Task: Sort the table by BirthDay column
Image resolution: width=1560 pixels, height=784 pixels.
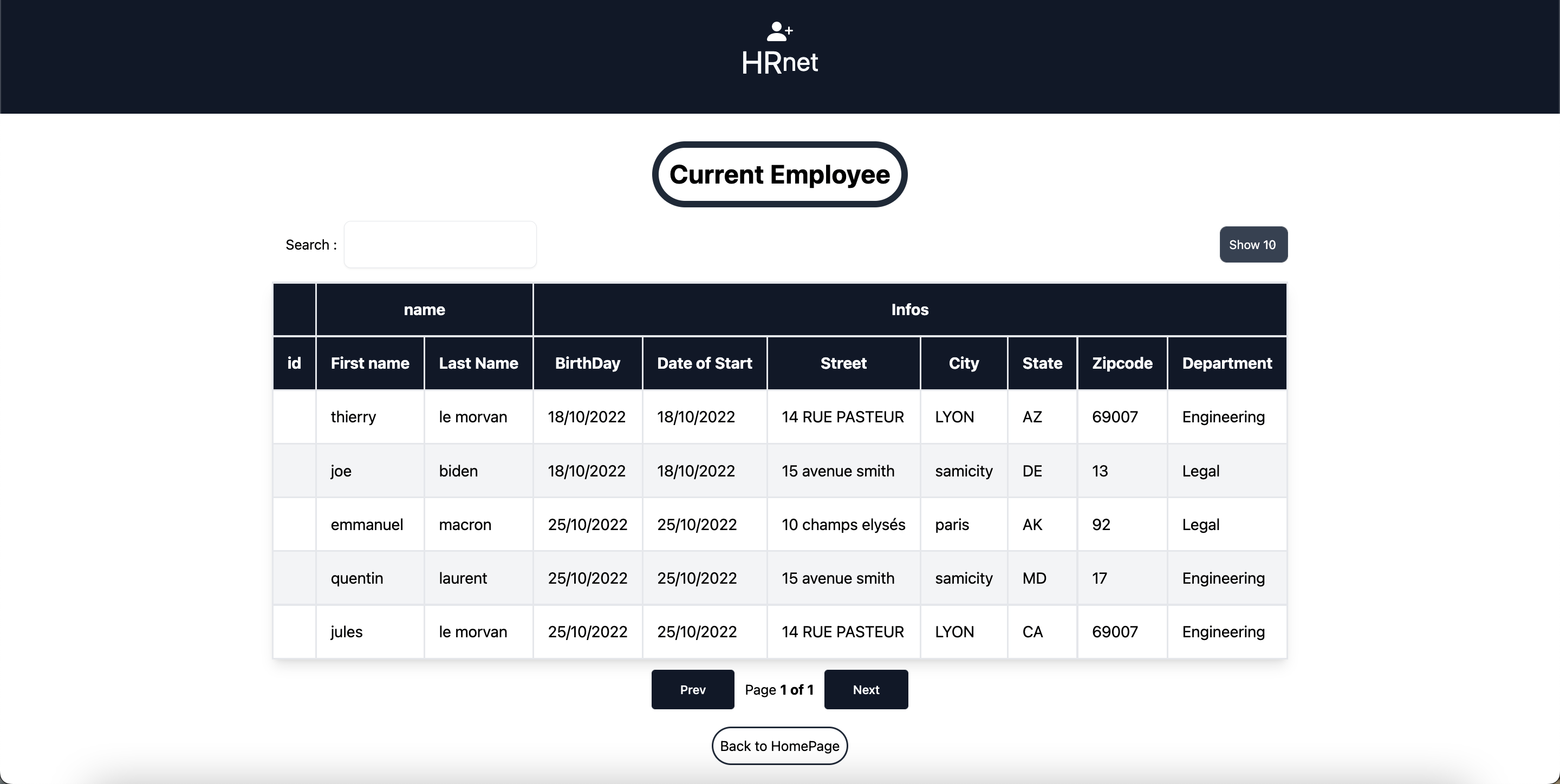Action: pos(587,363)
